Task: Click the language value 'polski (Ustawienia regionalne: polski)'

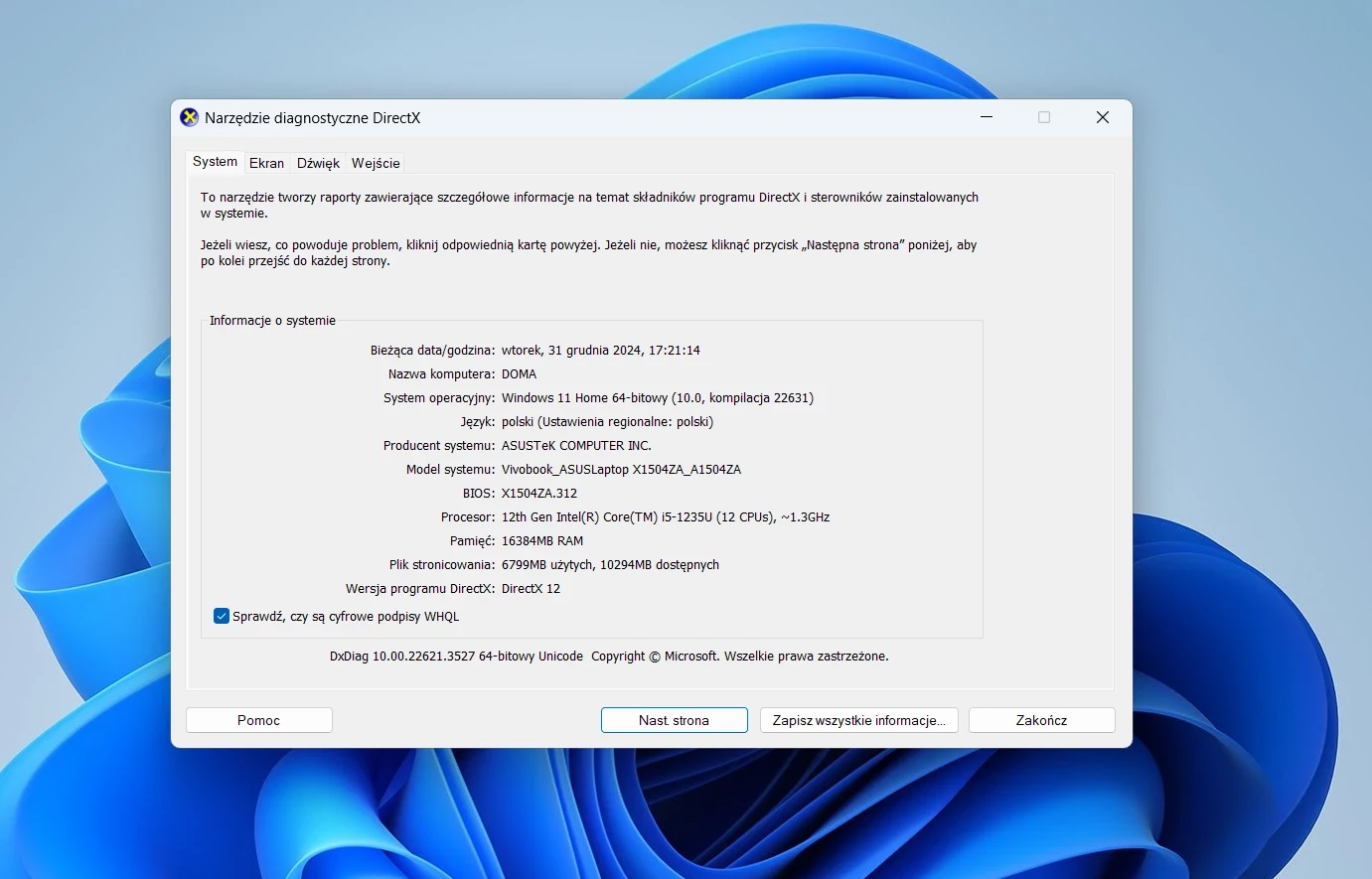Action: point(608,422)
